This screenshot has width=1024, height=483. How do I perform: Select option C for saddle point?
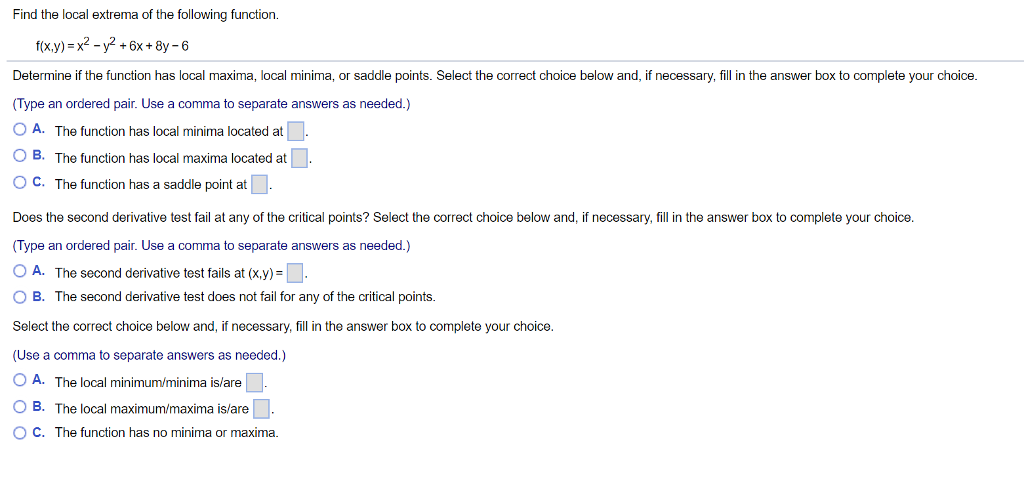coord(20,183)
